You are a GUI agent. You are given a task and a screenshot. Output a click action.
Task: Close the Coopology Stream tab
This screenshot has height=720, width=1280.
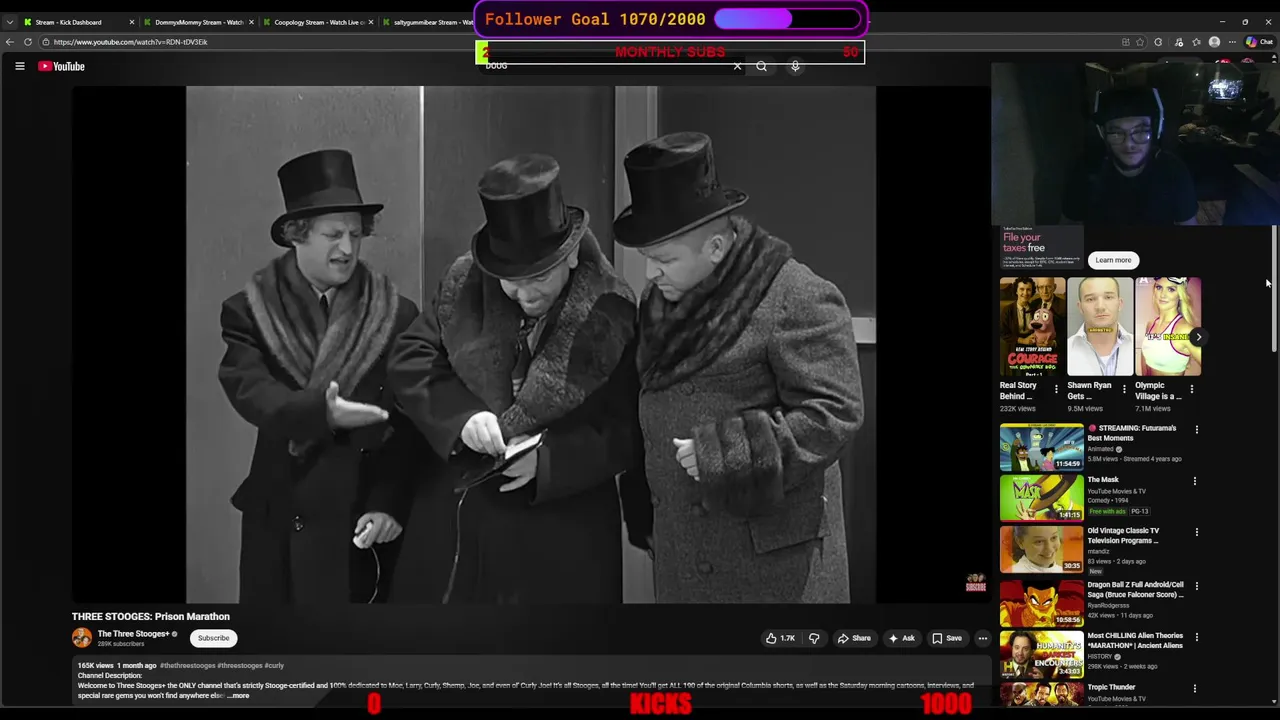[x=371, y=22]
